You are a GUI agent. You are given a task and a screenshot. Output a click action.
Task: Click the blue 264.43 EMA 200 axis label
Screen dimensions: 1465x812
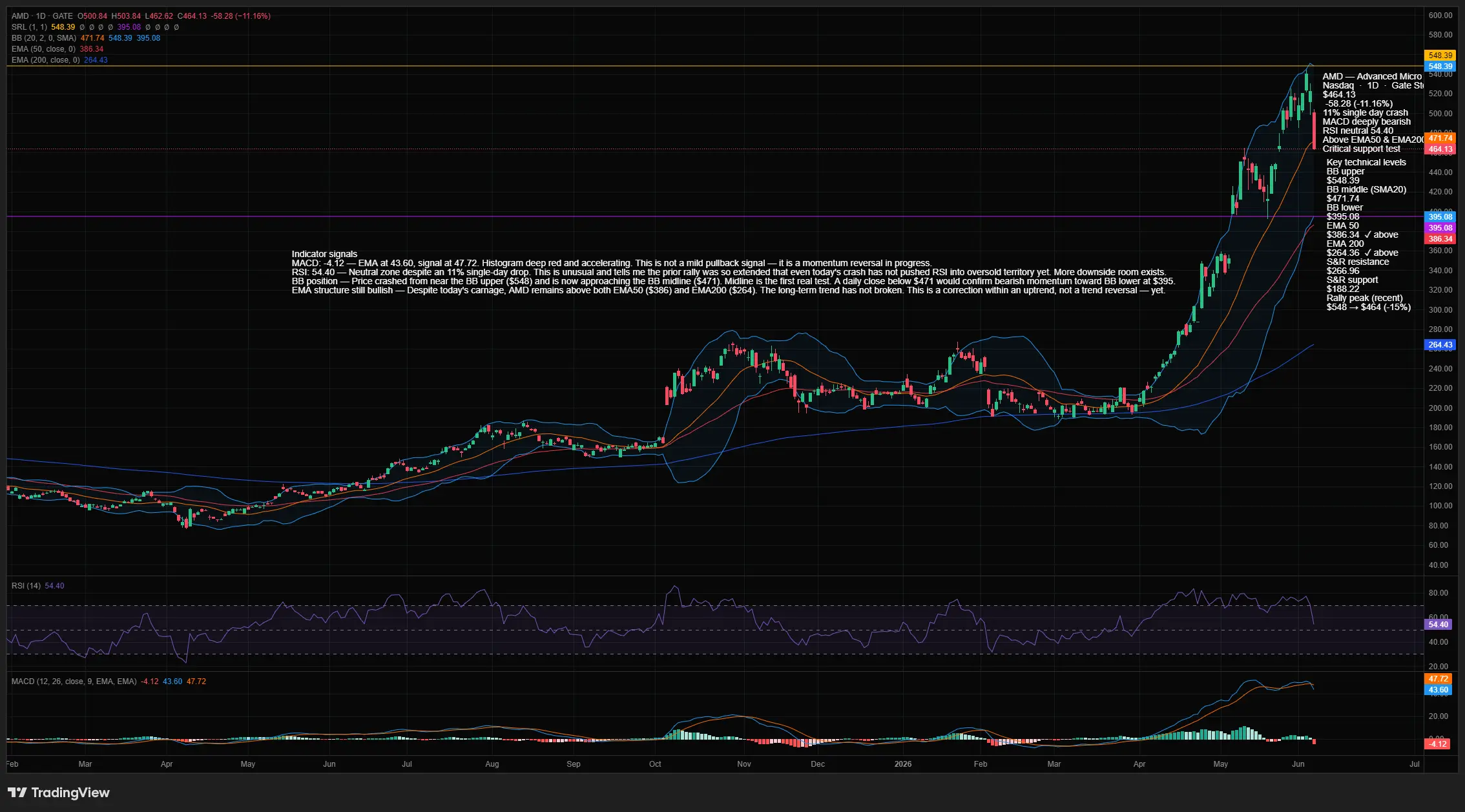[1440, 345]
